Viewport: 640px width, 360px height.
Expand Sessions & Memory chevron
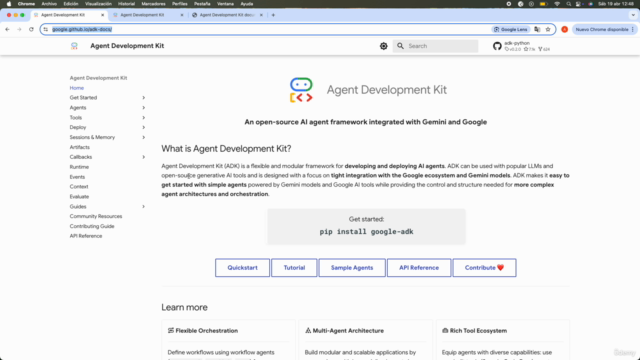pos(143,137)
